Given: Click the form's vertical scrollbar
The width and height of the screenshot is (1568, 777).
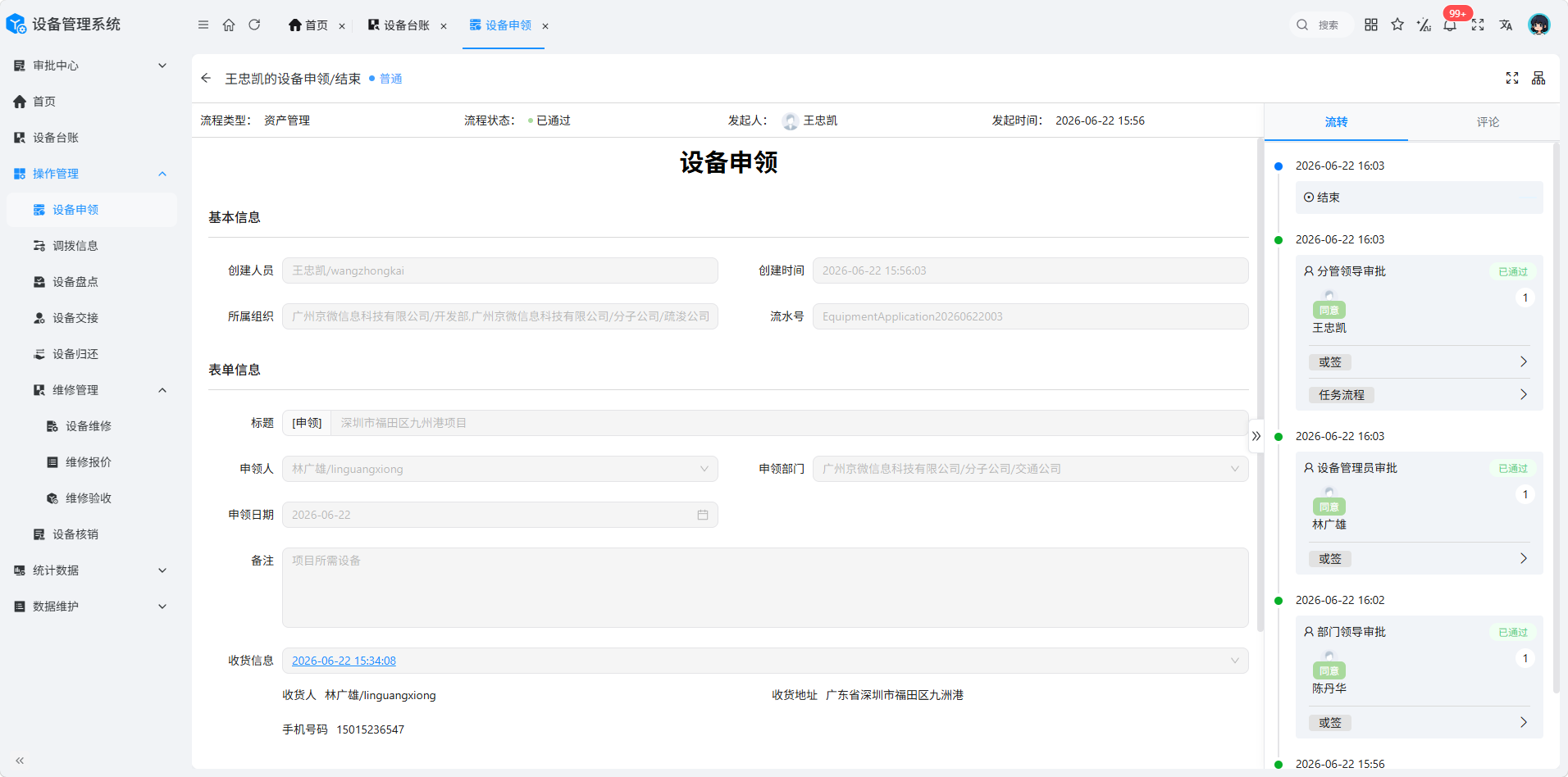Looking at the screenshot, I should click(x=1260, y=385).
